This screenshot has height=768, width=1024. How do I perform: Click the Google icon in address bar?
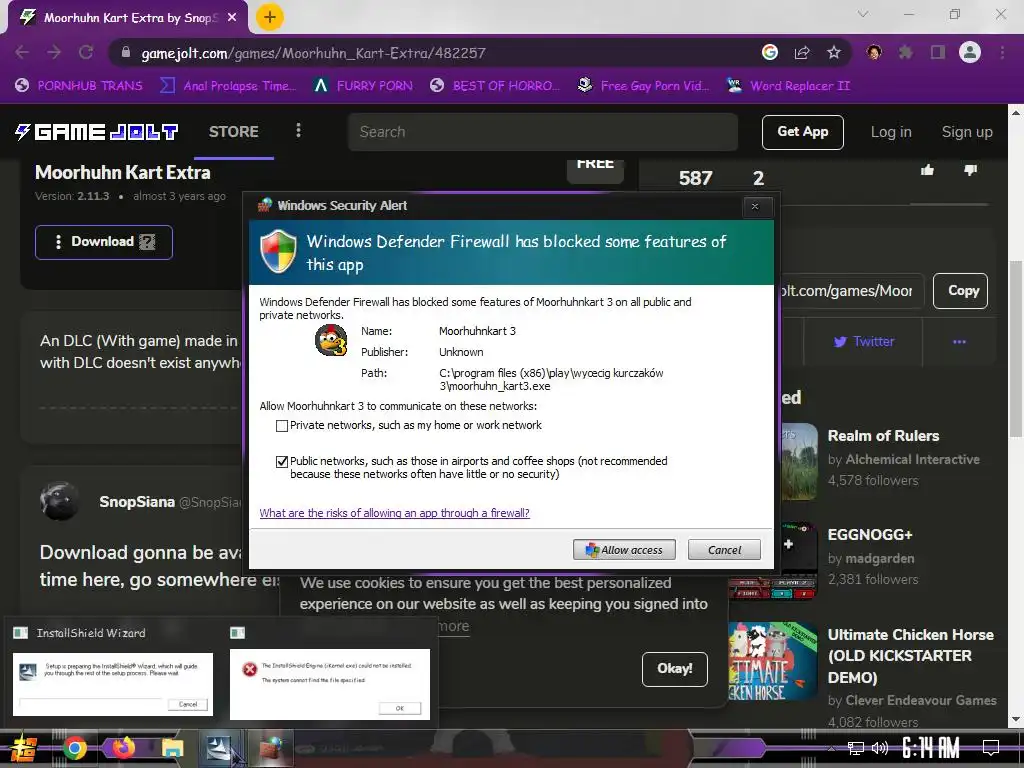click(x=770, y=53)
